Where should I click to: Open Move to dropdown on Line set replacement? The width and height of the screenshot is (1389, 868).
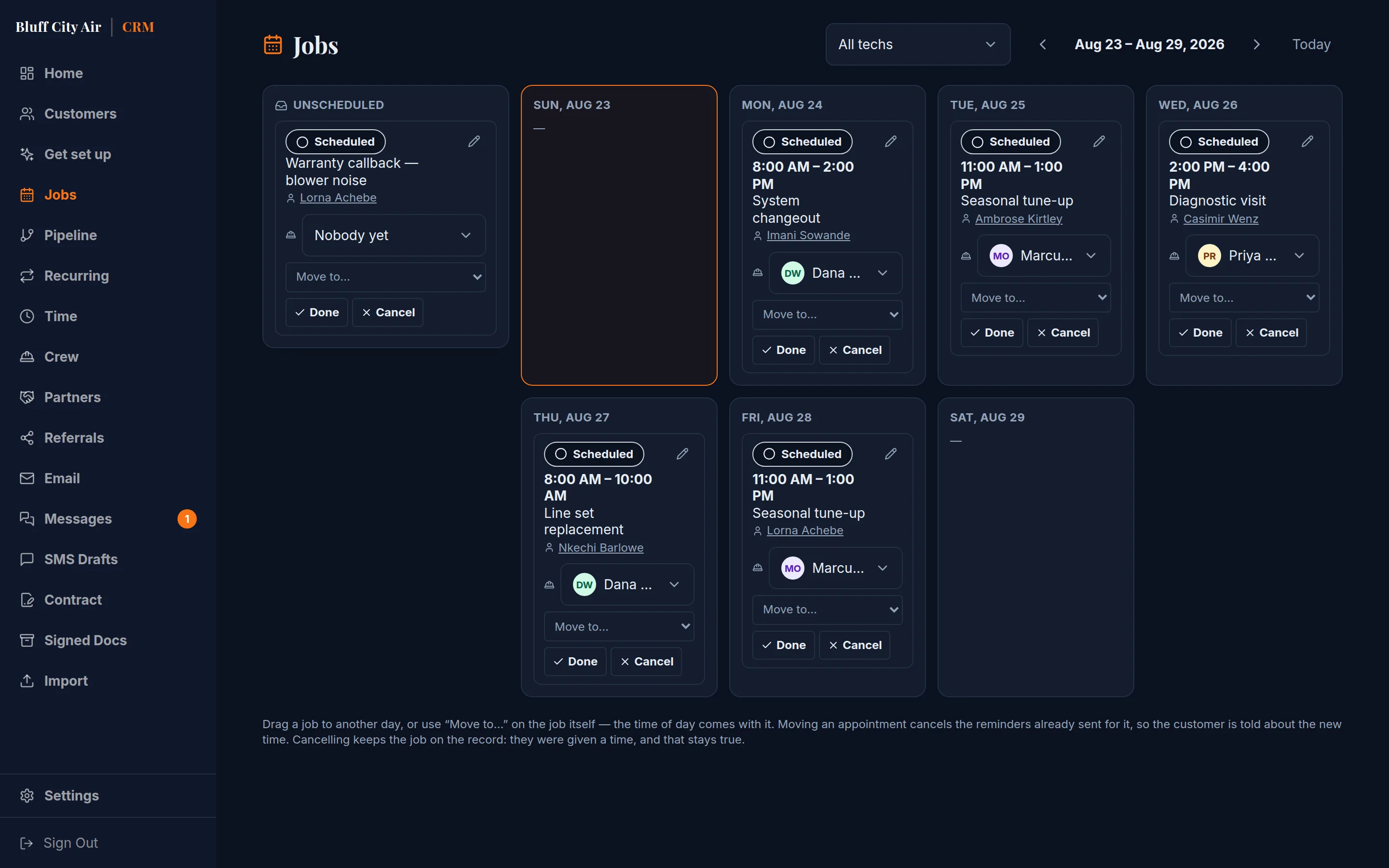pos(619,626)
